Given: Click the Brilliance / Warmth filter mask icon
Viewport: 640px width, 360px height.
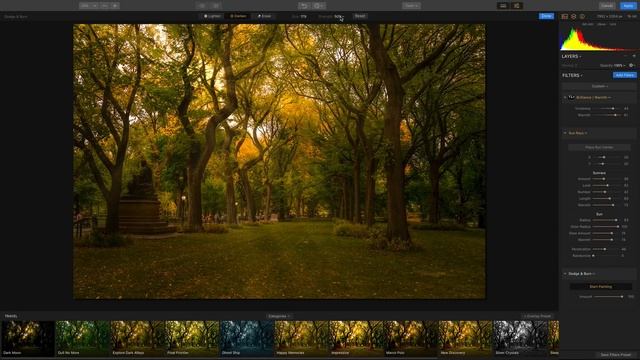Looking at the screenshot, I should 571,98.
